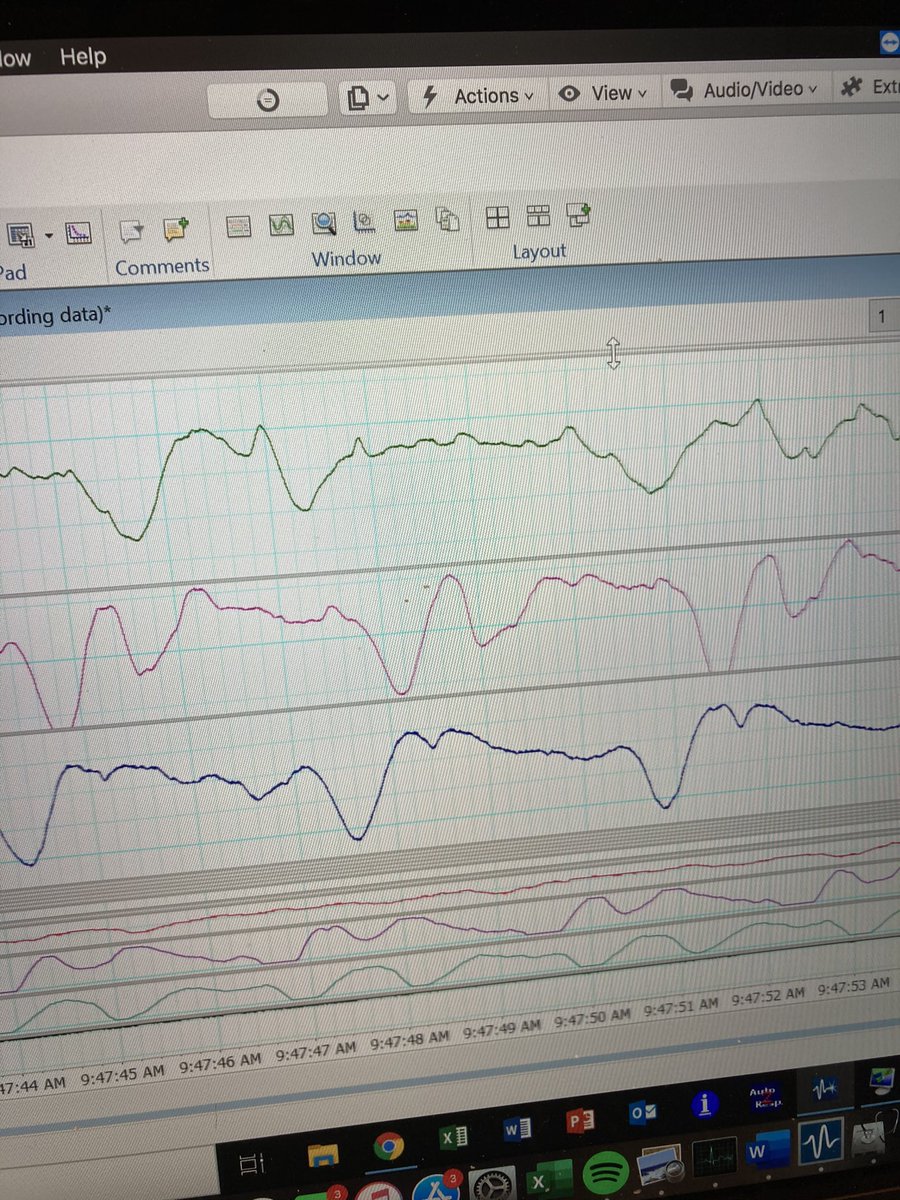The width and height of the screenshot is (900, 1200).
Task: Click the '1' button on document title bar
Action: [881, 318]
